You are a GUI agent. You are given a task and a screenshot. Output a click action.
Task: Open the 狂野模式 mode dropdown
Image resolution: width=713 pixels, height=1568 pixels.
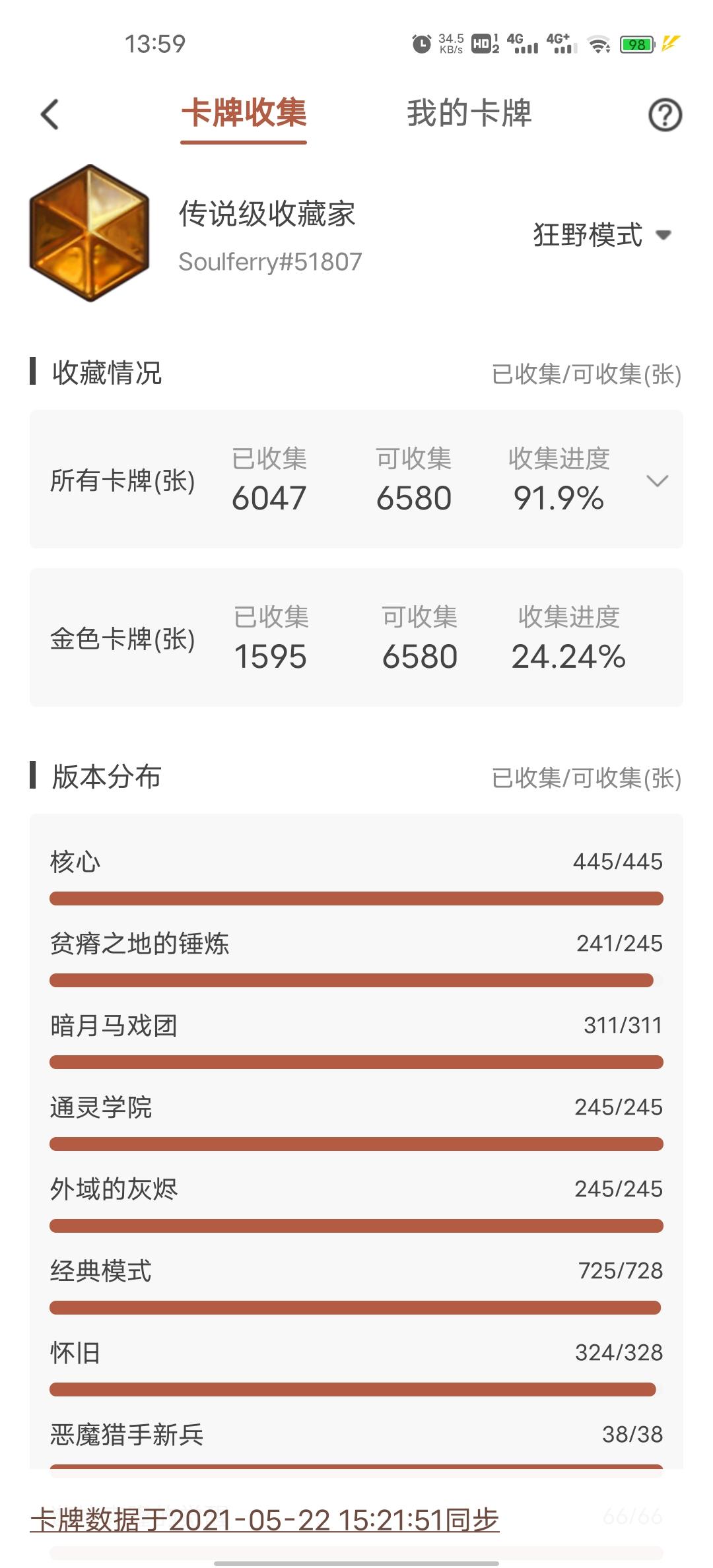coord(603,235)
